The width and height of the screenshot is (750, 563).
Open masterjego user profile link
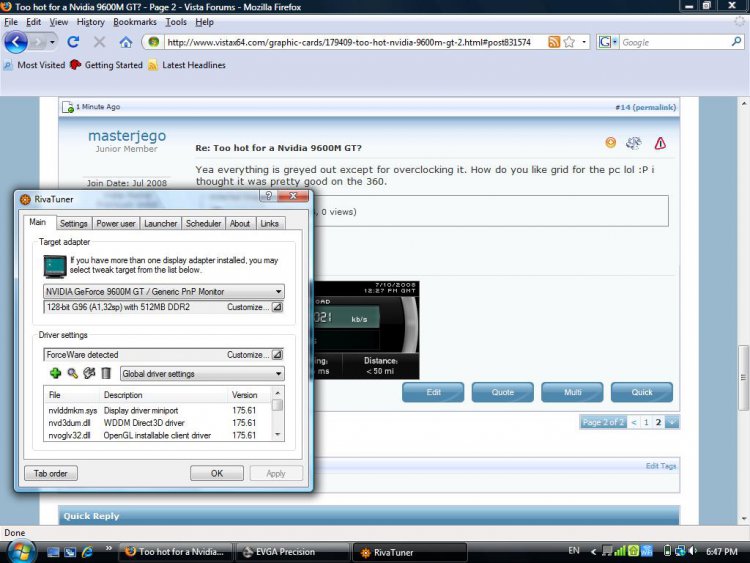127,136
